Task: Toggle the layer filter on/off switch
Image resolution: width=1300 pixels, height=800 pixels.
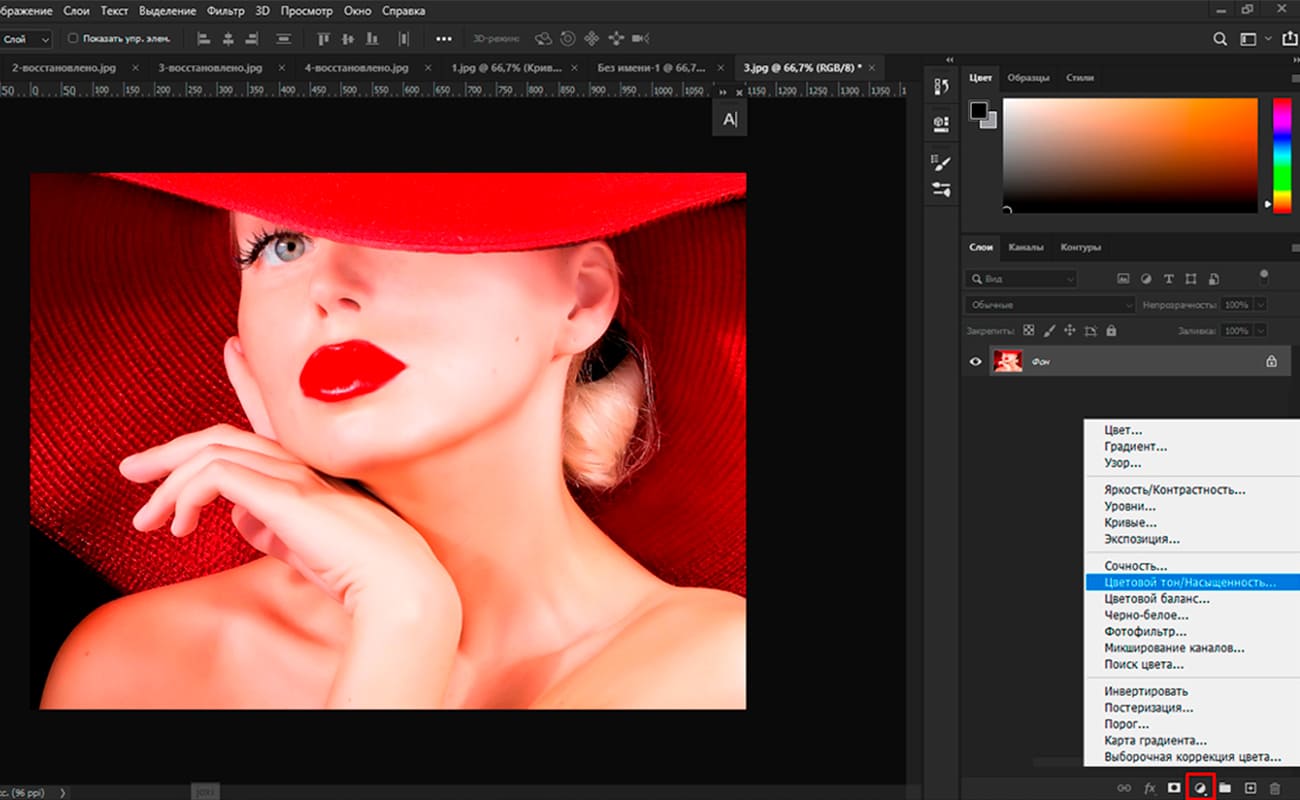Action: pyautogui.click(x=1264, y=277)
